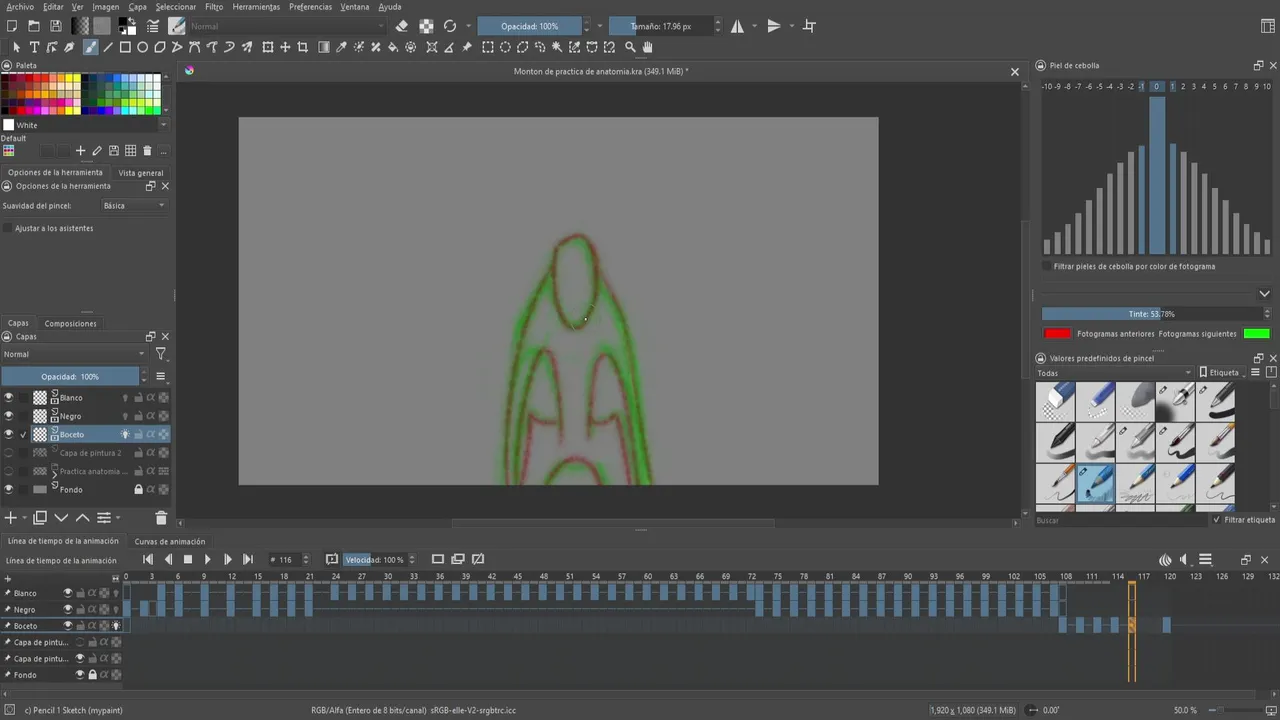Select the Move tool
1280x720 pixels.
[x=285, y=47]
